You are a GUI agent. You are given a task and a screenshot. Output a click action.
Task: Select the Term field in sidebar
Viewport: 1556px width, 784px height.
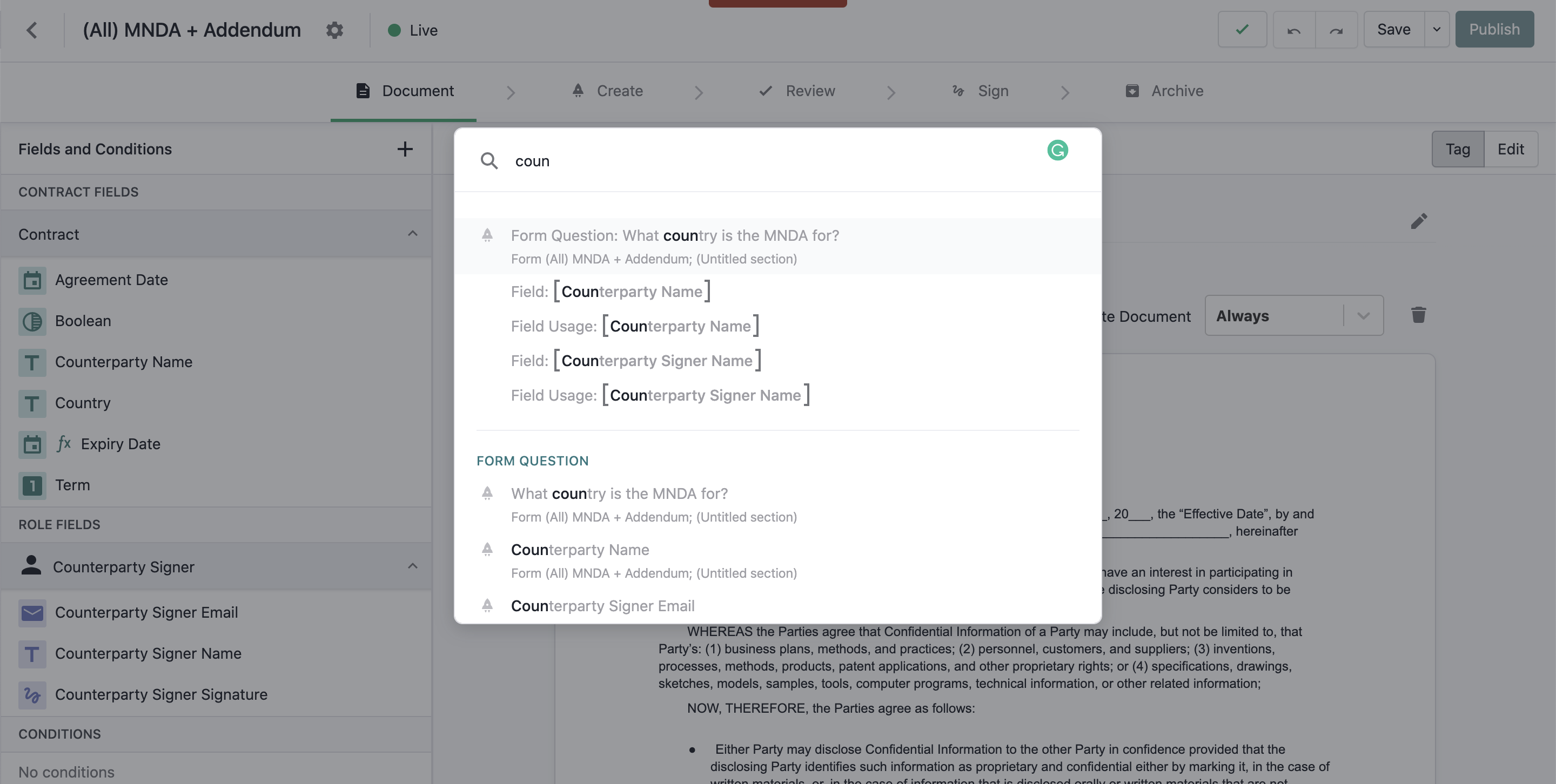[x=216, y=485]
